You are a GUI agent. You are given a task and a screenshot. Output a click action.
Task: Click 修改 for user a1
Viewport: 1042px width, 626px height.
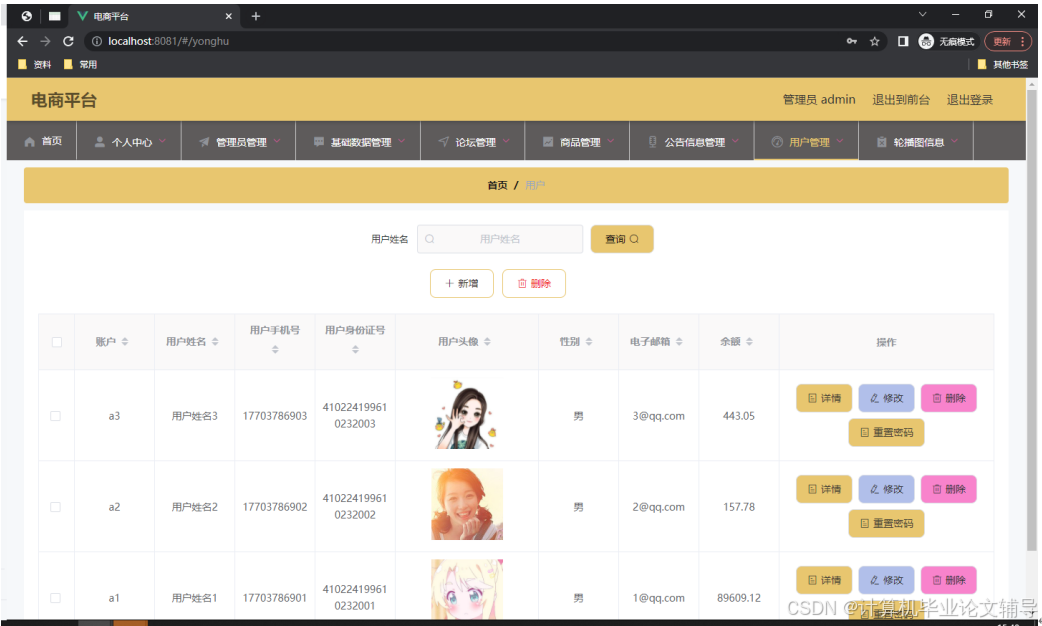pos(886,580)
